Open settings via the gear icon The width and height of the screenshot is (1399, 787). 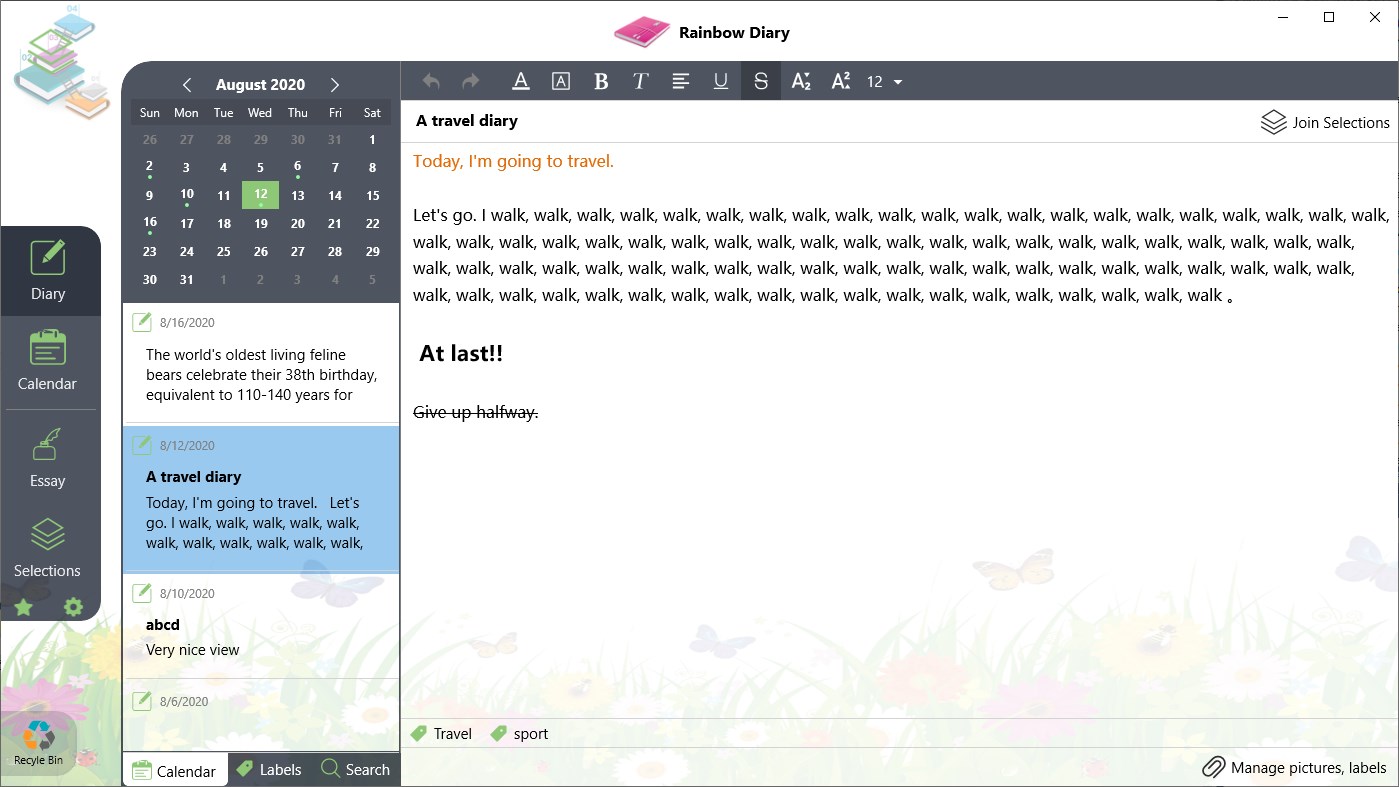pos(71,607)
